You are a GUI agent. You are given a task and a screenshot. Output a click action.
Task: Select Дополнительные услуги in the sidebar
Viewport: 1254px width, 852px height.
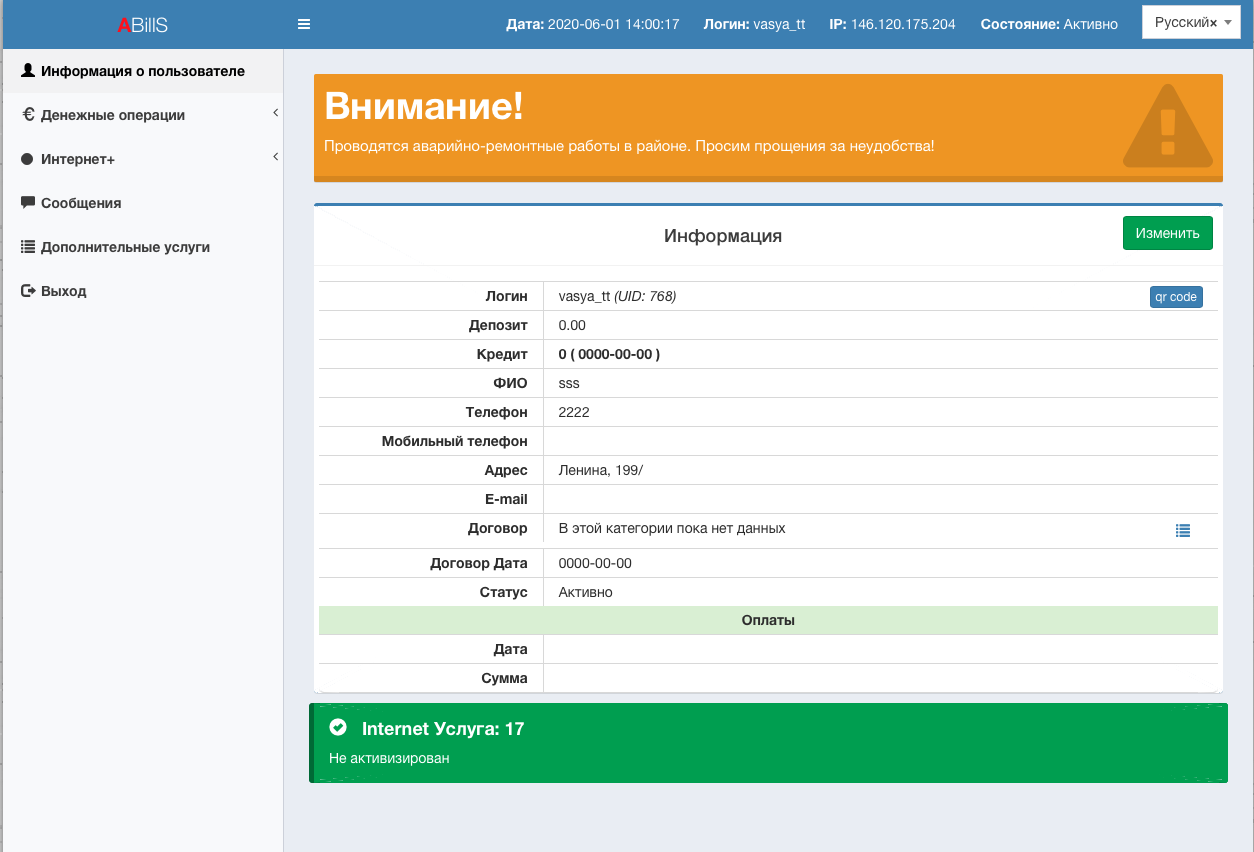(x=125, y=247)
